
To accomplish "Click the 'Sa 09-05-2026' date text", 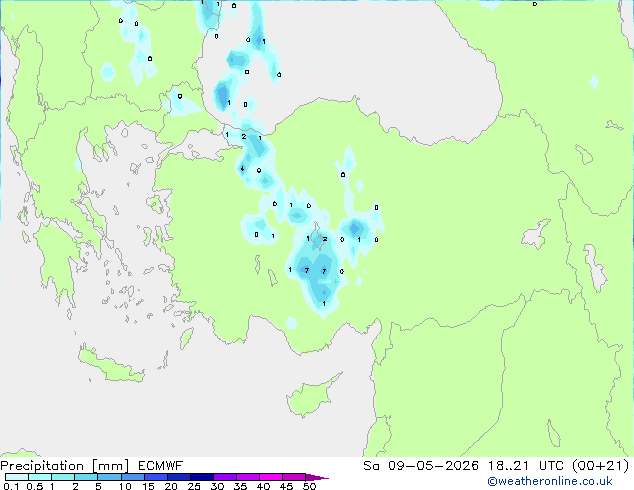I will [x=421, y=466].
